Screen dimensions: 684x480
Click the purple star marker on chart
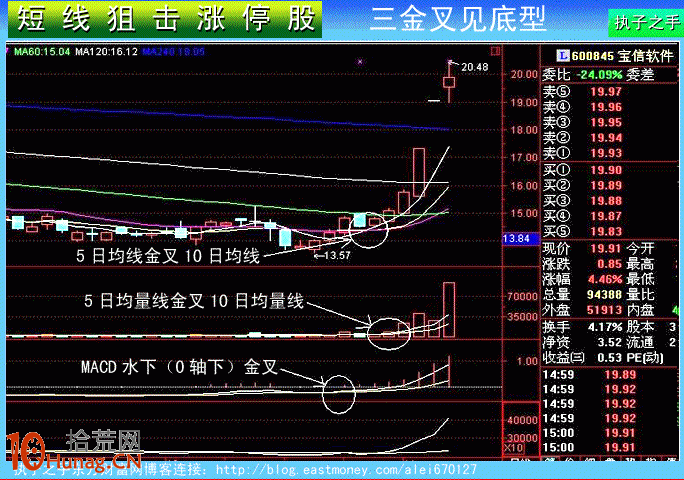[359, 62]
